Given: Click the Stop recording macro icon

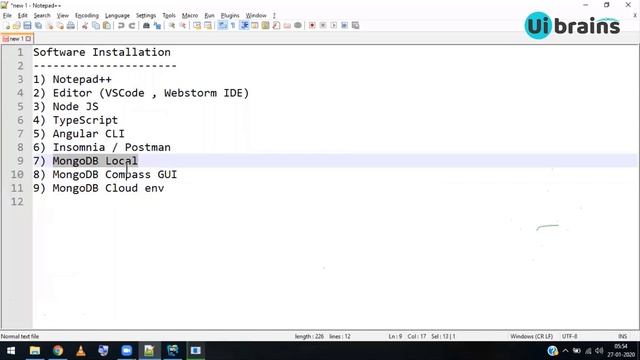Looking at the screenshot, I should coord(323,25).
